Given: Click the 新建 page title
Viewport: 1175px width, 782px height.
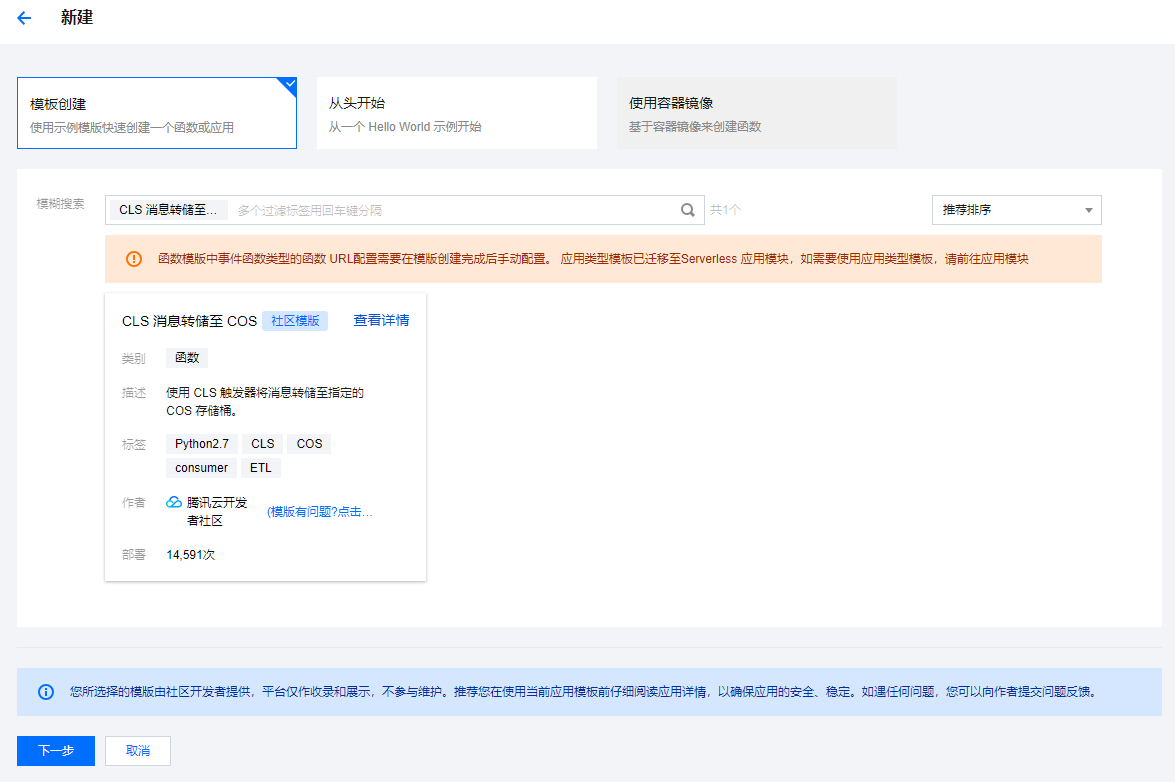Looking at the screenshot, I should tap(76, 18).
